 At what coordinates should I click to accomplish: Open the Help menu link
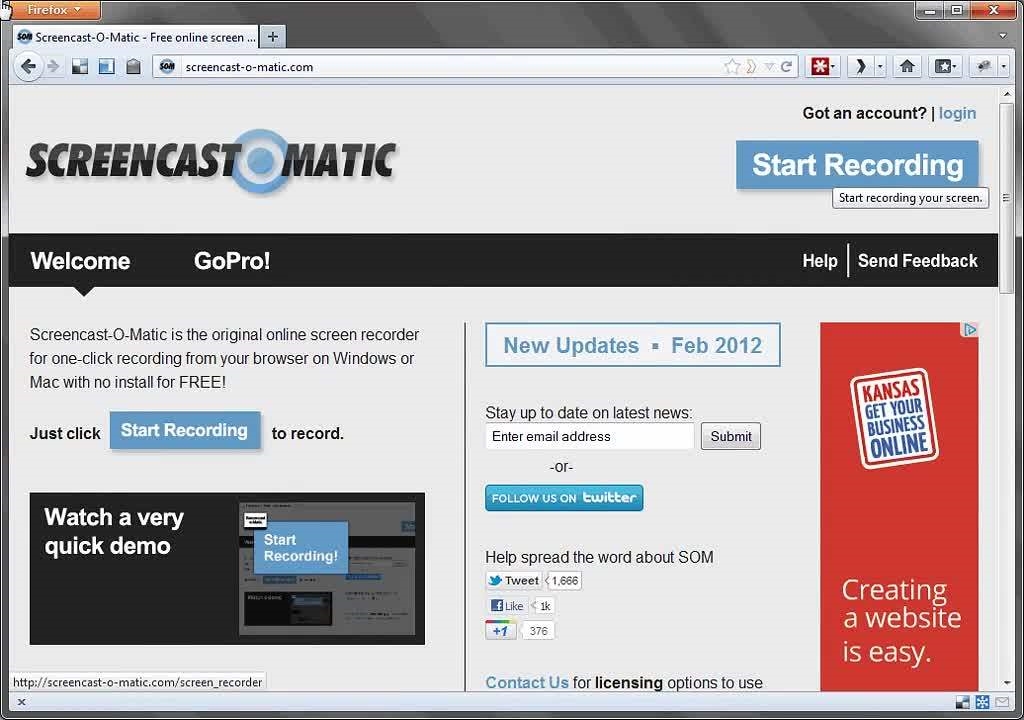[820, 261]
